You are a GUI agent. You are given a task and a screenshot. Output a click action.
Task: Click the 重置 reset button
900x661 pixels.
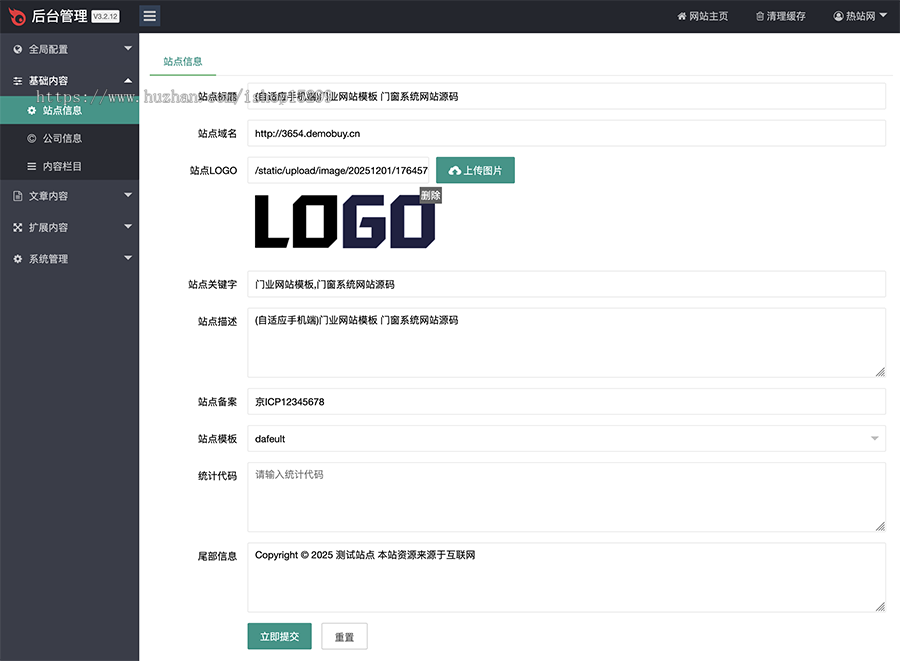click(344, 637)
